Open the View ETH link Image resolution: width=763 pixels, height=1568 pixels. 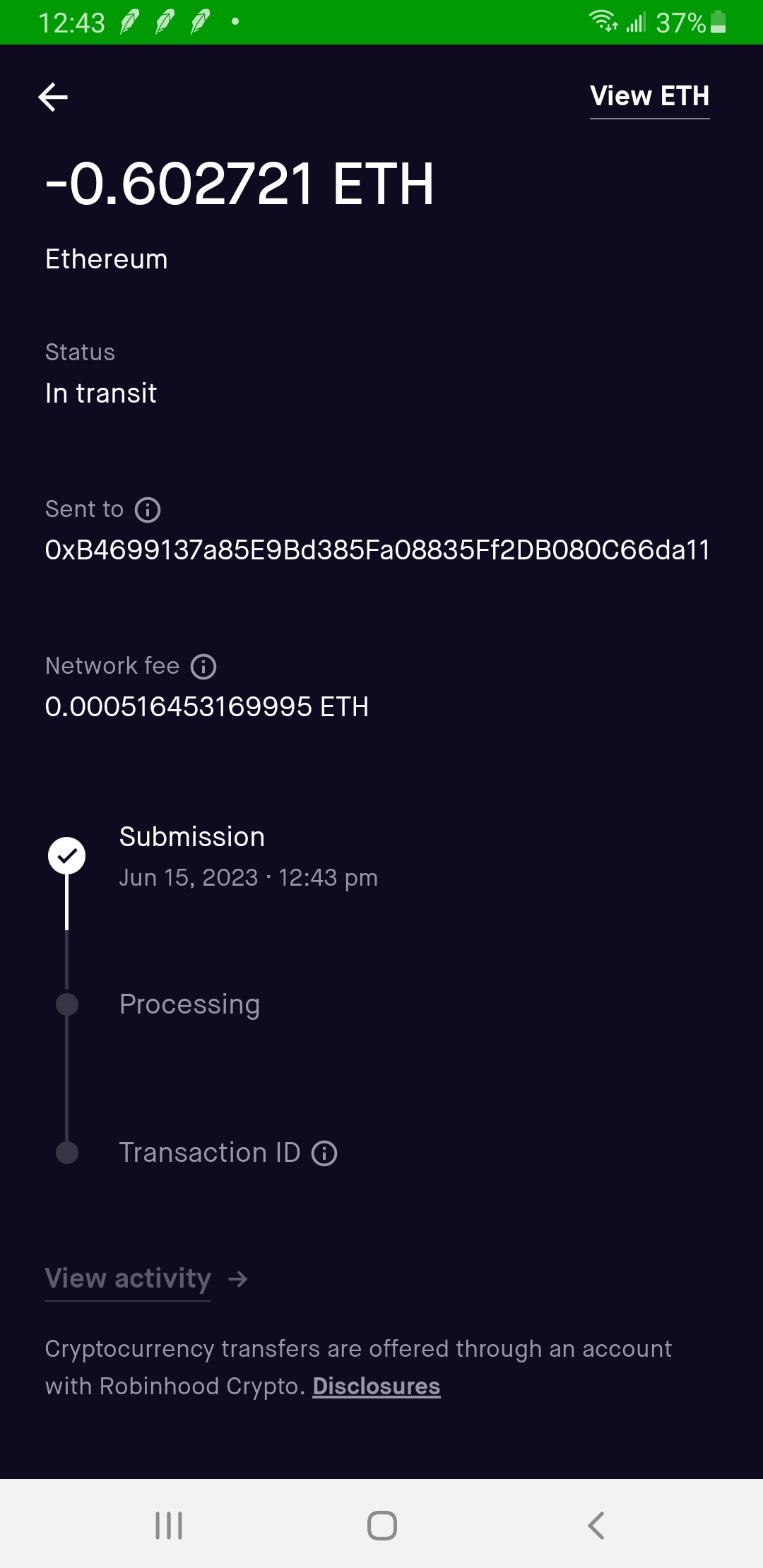649,97
